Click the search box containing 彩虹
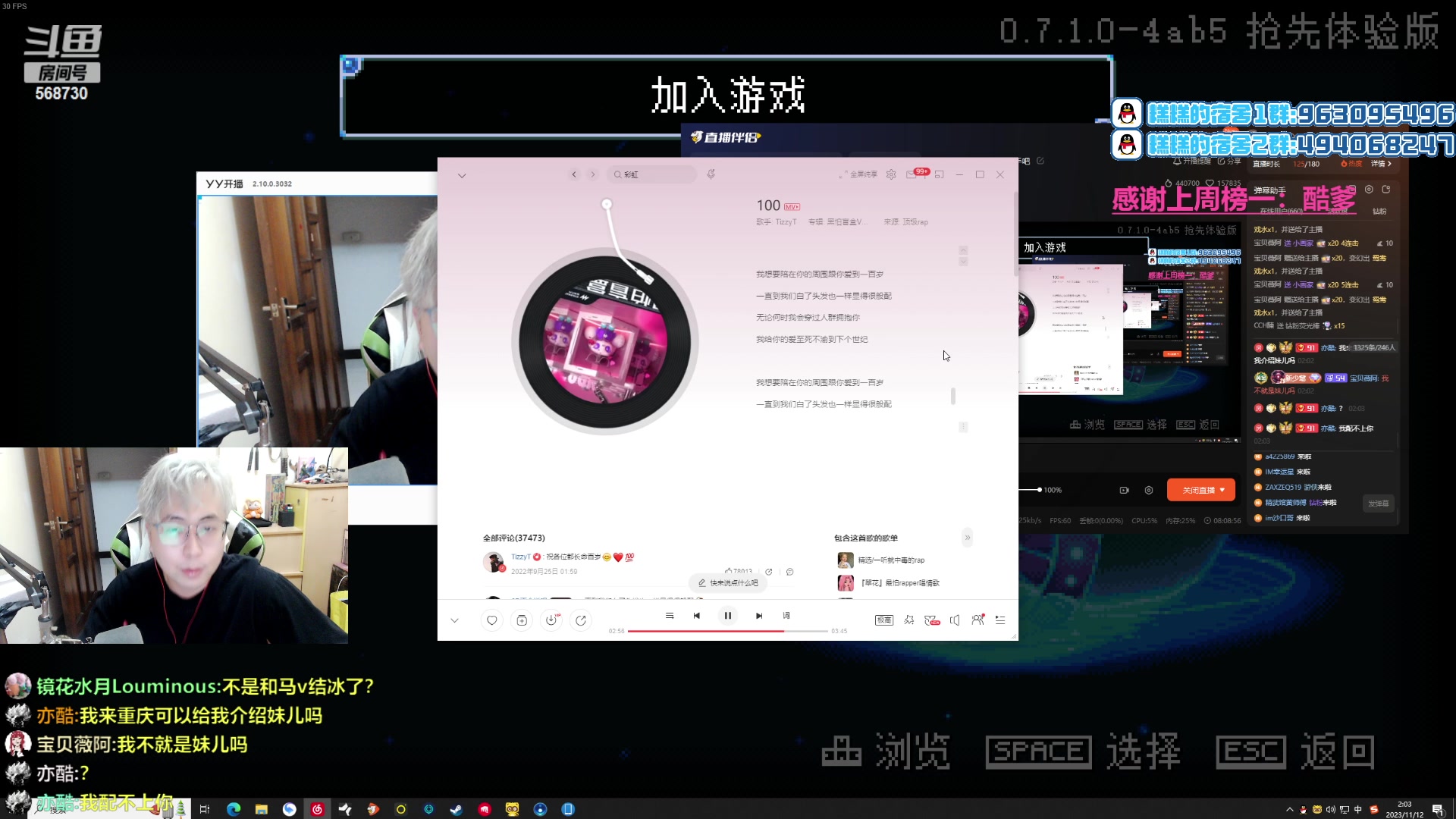The image size is (1456, 819). (652, 174)
